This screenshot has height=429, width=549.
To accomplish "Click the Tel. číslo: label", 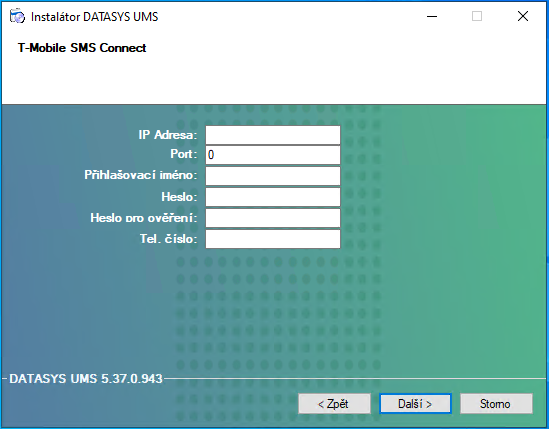I will pos(168,239).
